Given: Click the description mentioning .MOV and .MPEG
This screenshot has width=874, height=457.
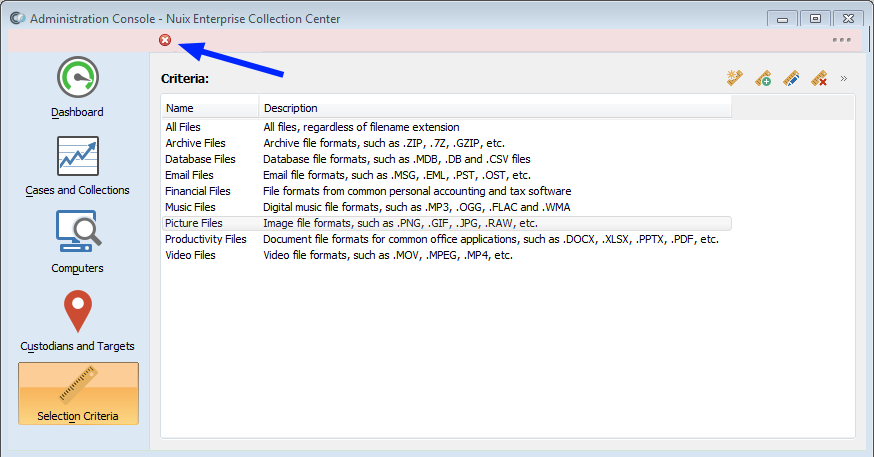Looking at the screenshot, I should coord(388,255).
